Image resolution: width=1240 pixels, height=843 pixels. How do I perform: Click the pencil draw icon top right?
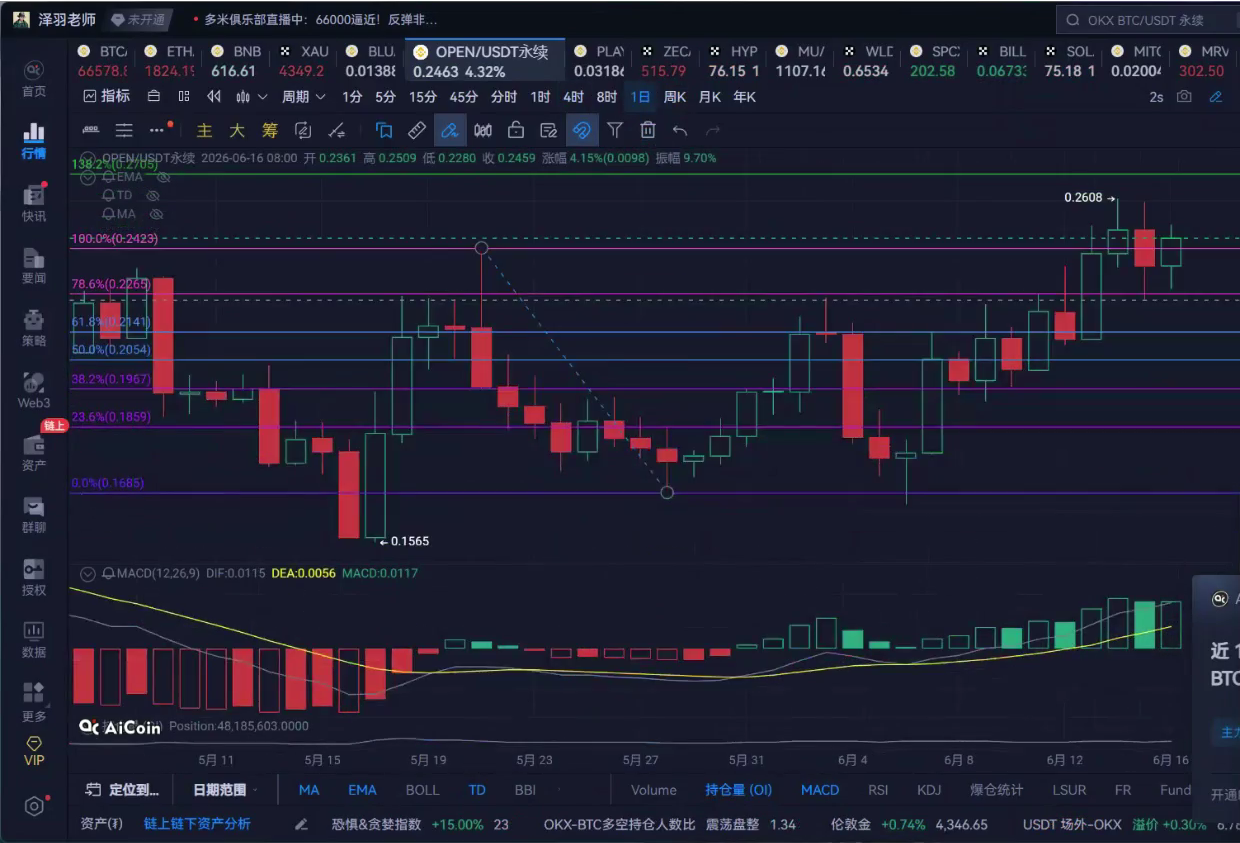point(1216,97)
